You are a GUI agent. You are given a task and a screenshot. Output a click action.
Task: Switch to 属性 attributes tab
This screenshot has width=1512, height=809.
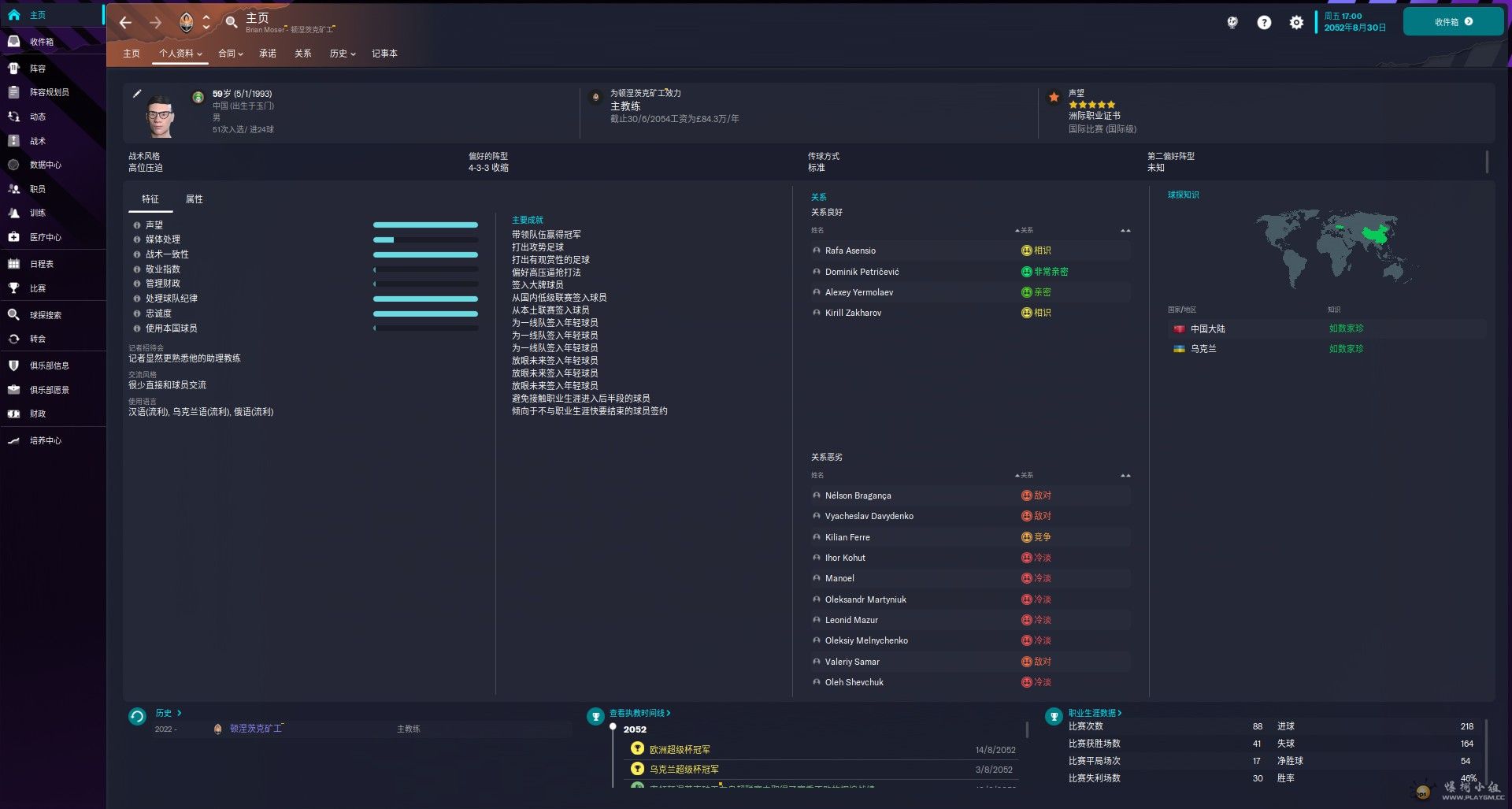[x=195, y=199]
